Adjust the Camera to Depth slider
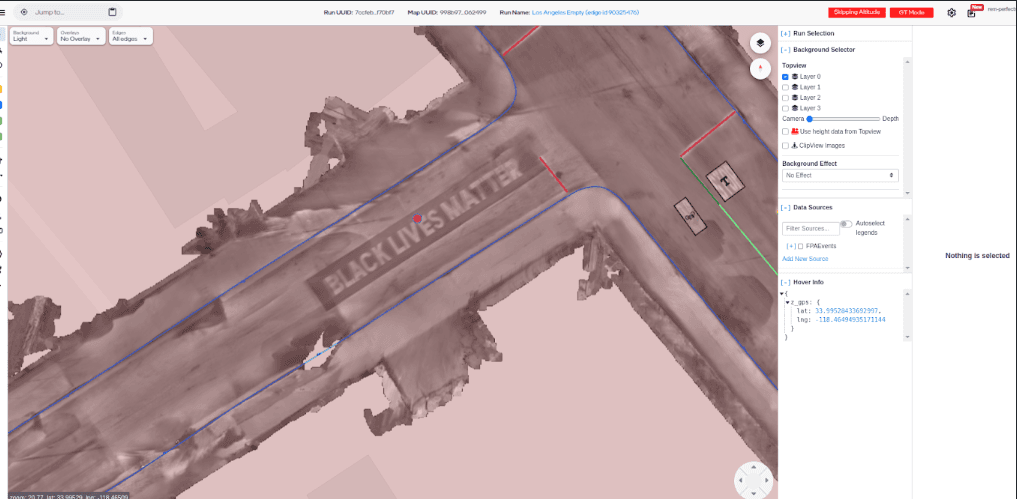The width and height of the screenshot is (1017, 499). [843, 119]
